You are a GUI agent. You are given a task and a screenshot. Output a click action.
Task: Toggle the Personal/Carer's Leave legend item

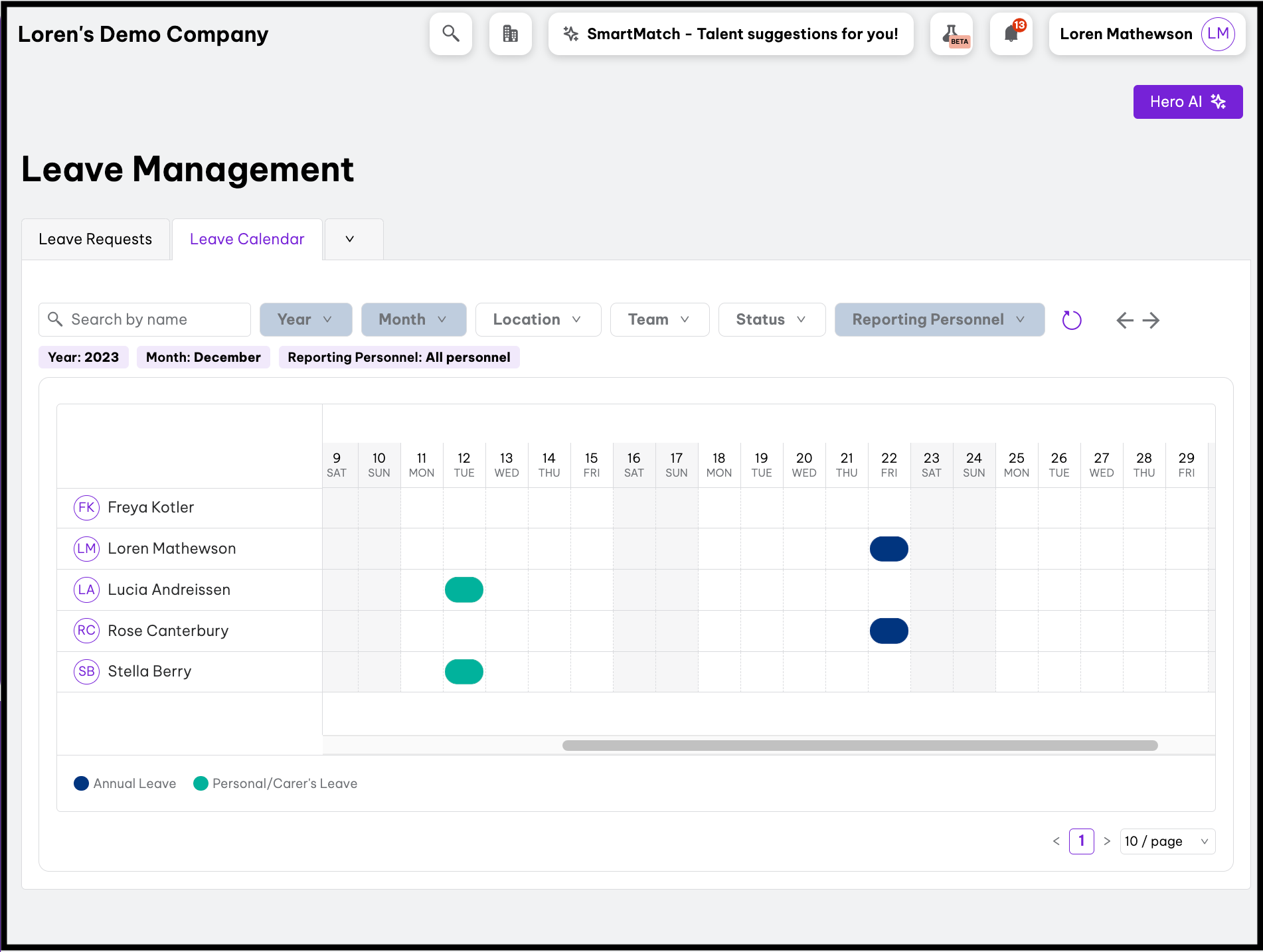[276, 783]
